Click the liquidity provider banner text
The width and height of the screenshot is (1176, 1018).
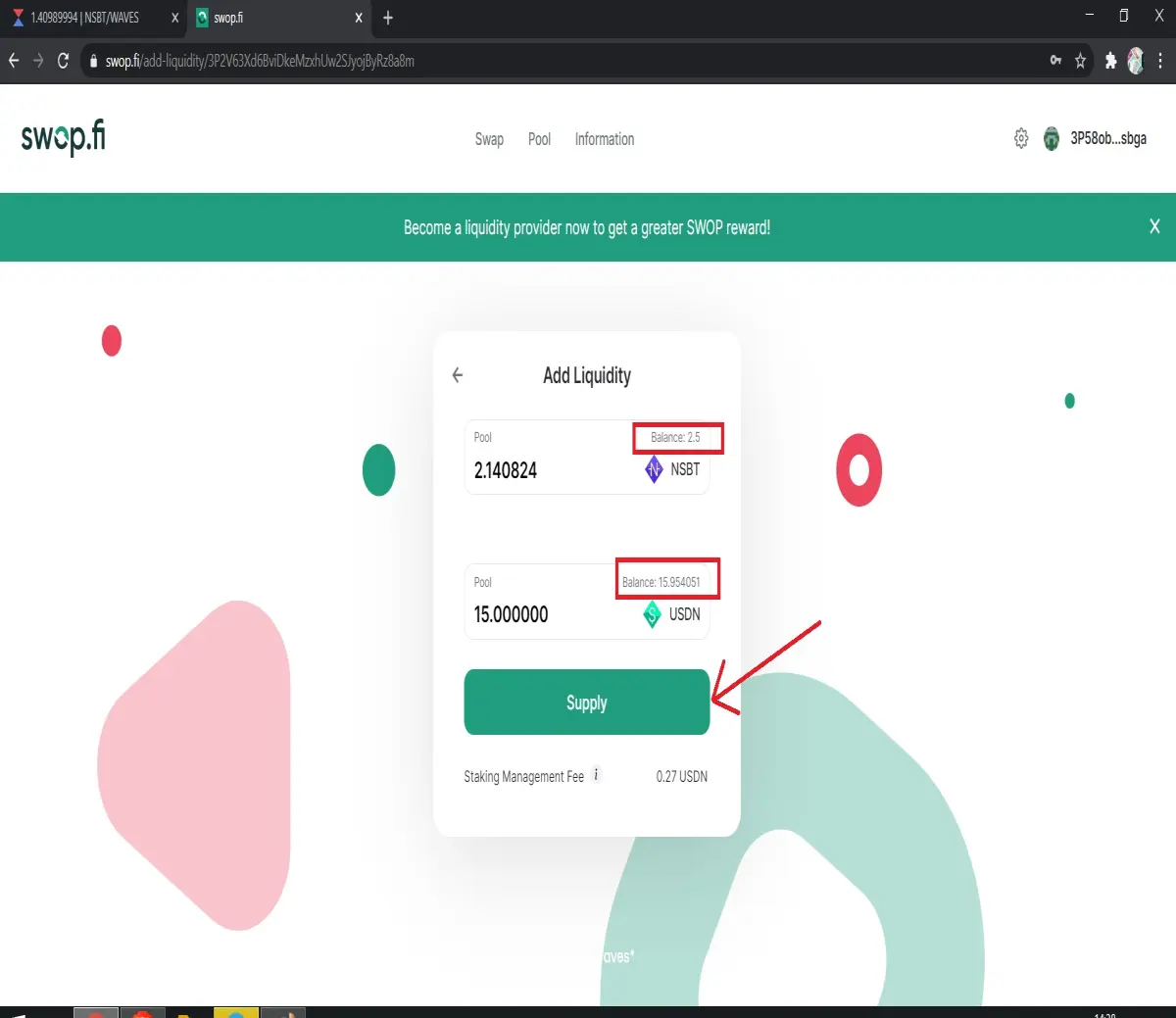(x=587, y=227)
